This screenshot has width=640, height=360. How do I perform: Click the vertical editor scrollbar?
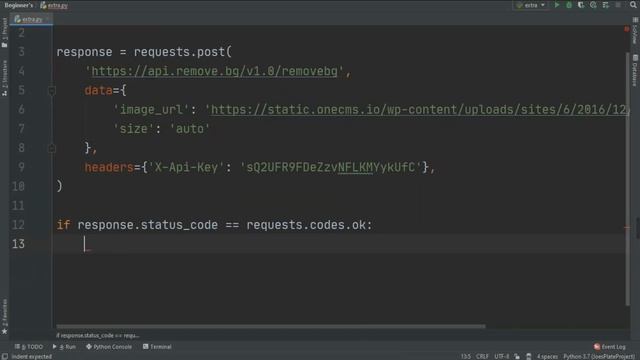click(x=627, y=179)
